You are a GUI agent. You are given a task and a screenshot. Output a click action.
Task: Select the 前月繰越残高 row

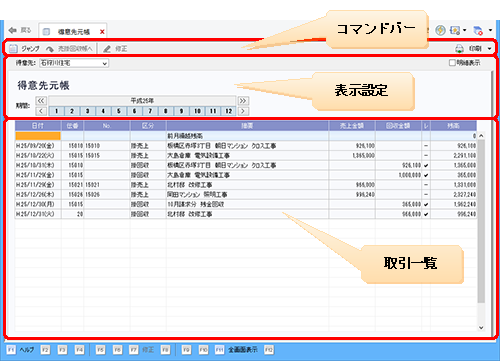[246, 136]
